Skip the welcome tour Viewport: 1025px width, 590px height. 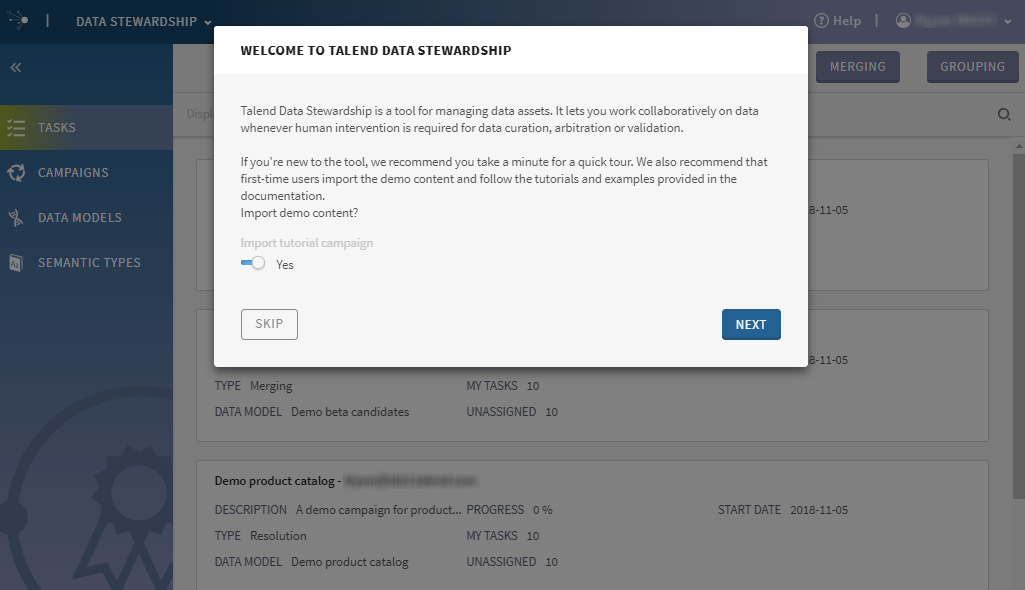point(269,324)
